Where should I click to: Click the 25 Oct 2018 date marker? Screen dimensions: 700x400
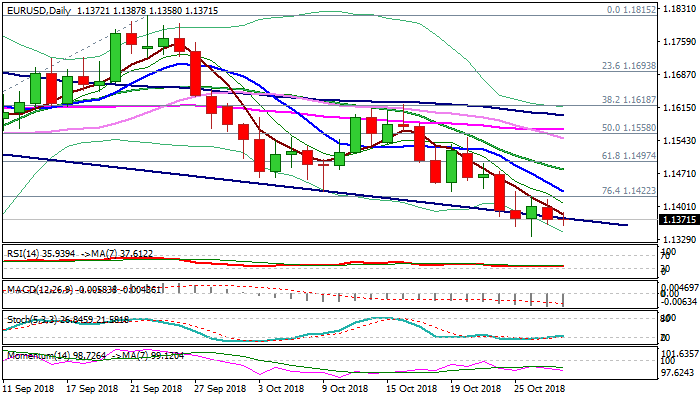pos(538,388)
